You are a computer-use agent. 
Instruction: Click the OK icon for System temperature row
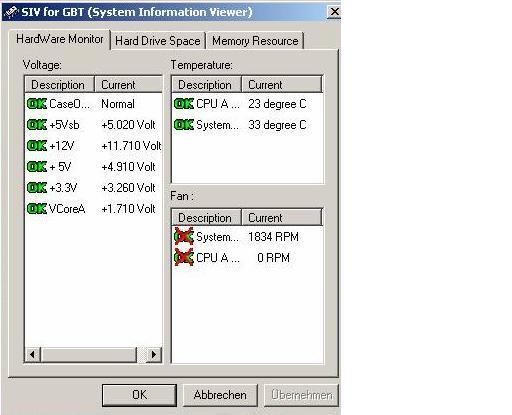(x=184, y=125)
